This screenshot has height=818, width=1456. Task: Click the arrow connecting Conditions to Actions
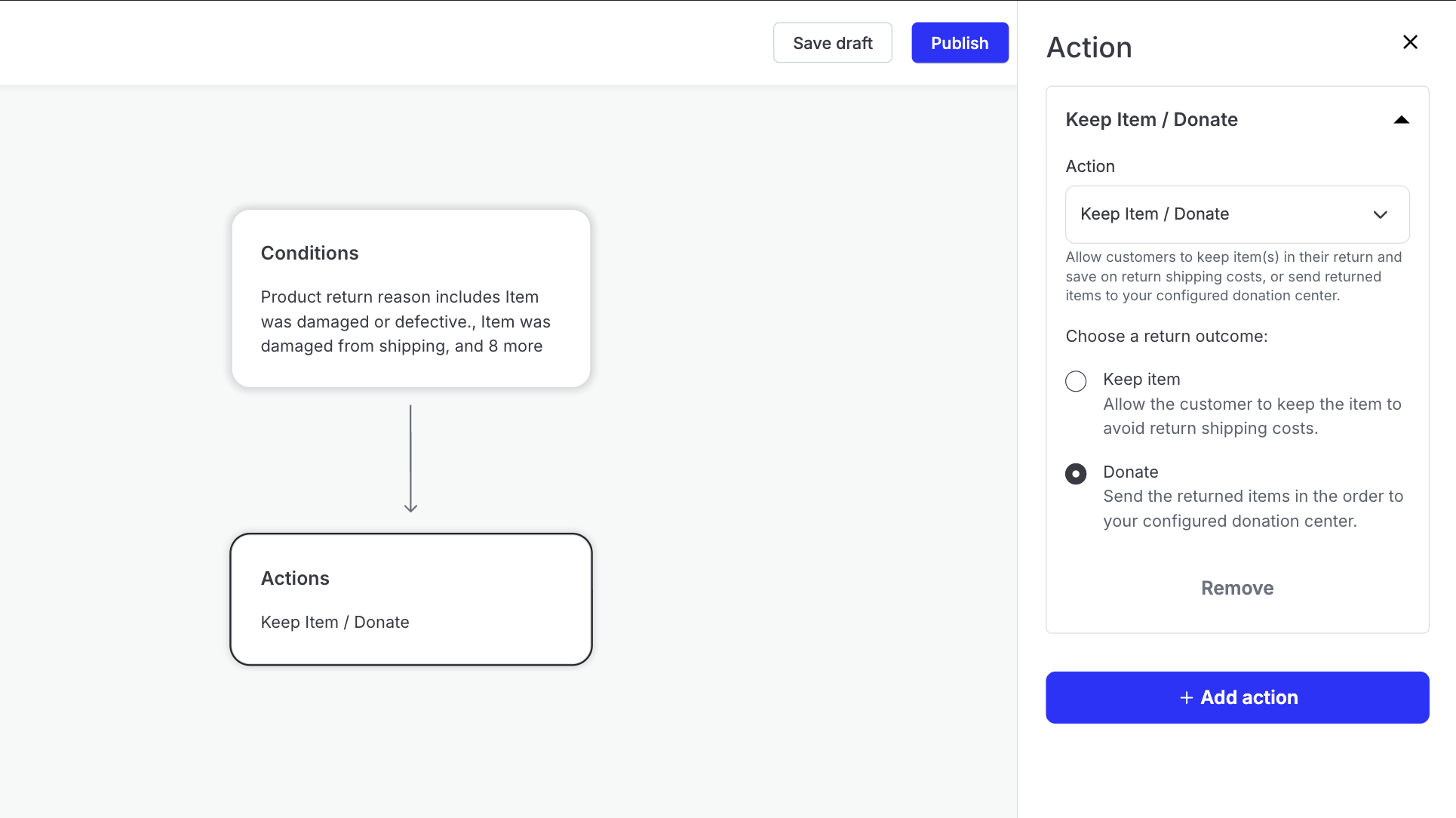point(410,459)
